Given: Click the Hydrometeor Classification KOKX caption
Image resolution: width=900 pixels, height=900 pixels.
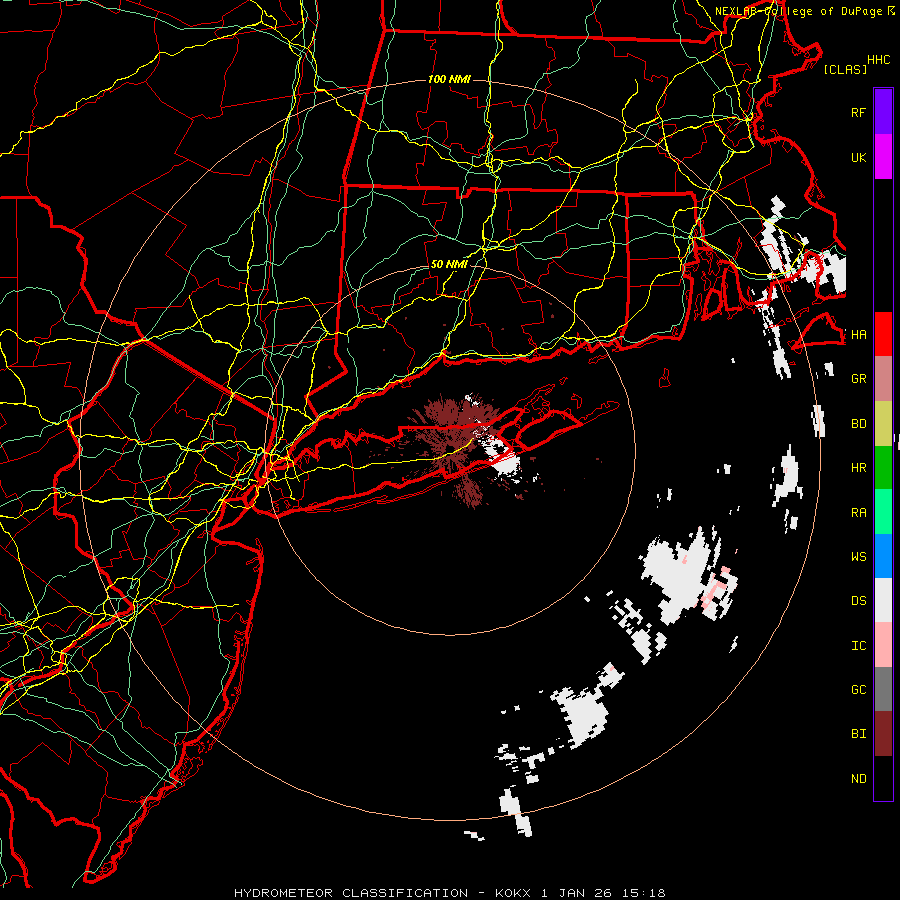Looking at the screenshot, I should pos(449,893).
